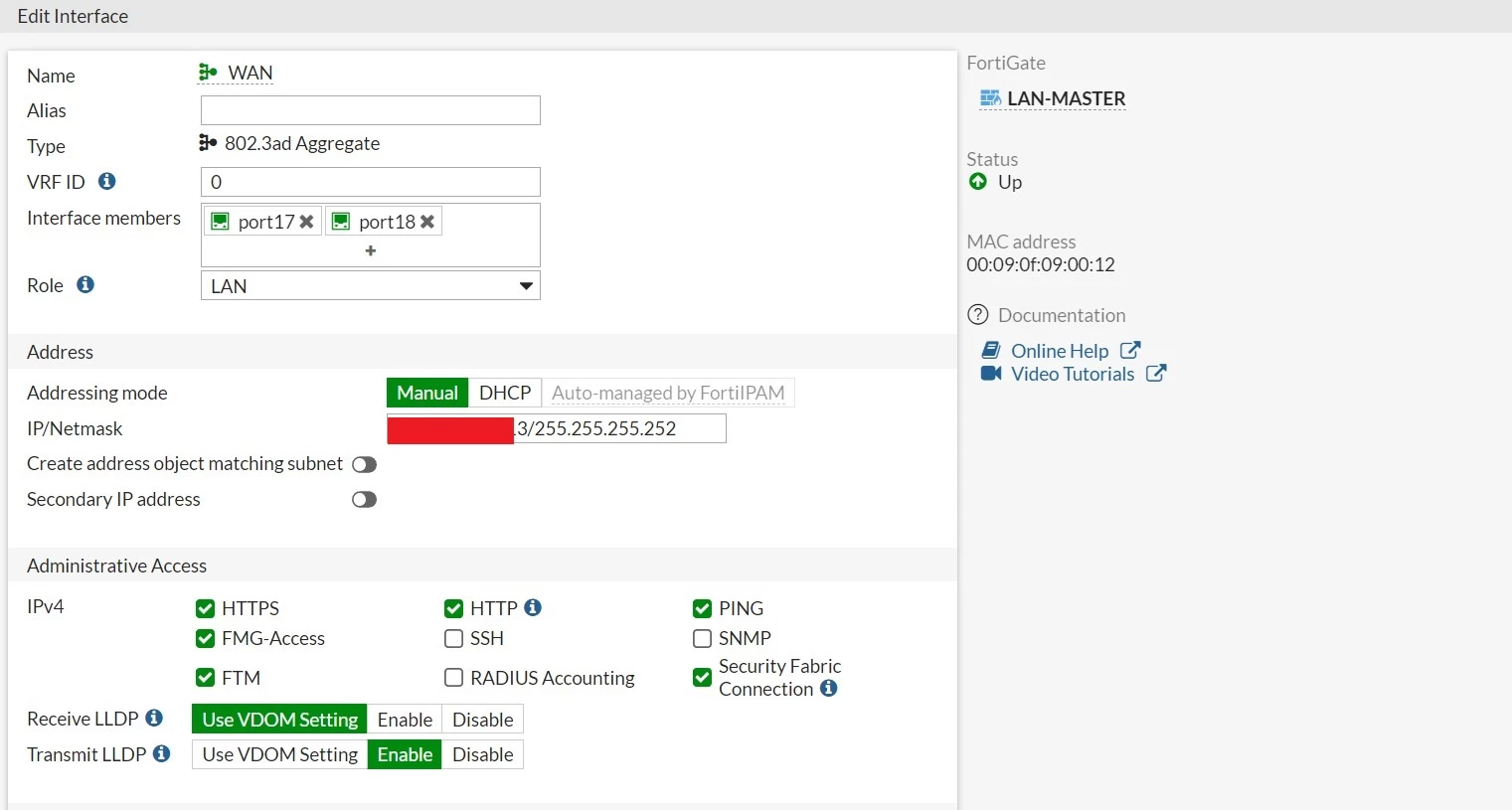This screenshot has width=1512, height=810.
Task: Choose Auto-managed by FortiIPAM mode
Action: [x=668, y=393]
